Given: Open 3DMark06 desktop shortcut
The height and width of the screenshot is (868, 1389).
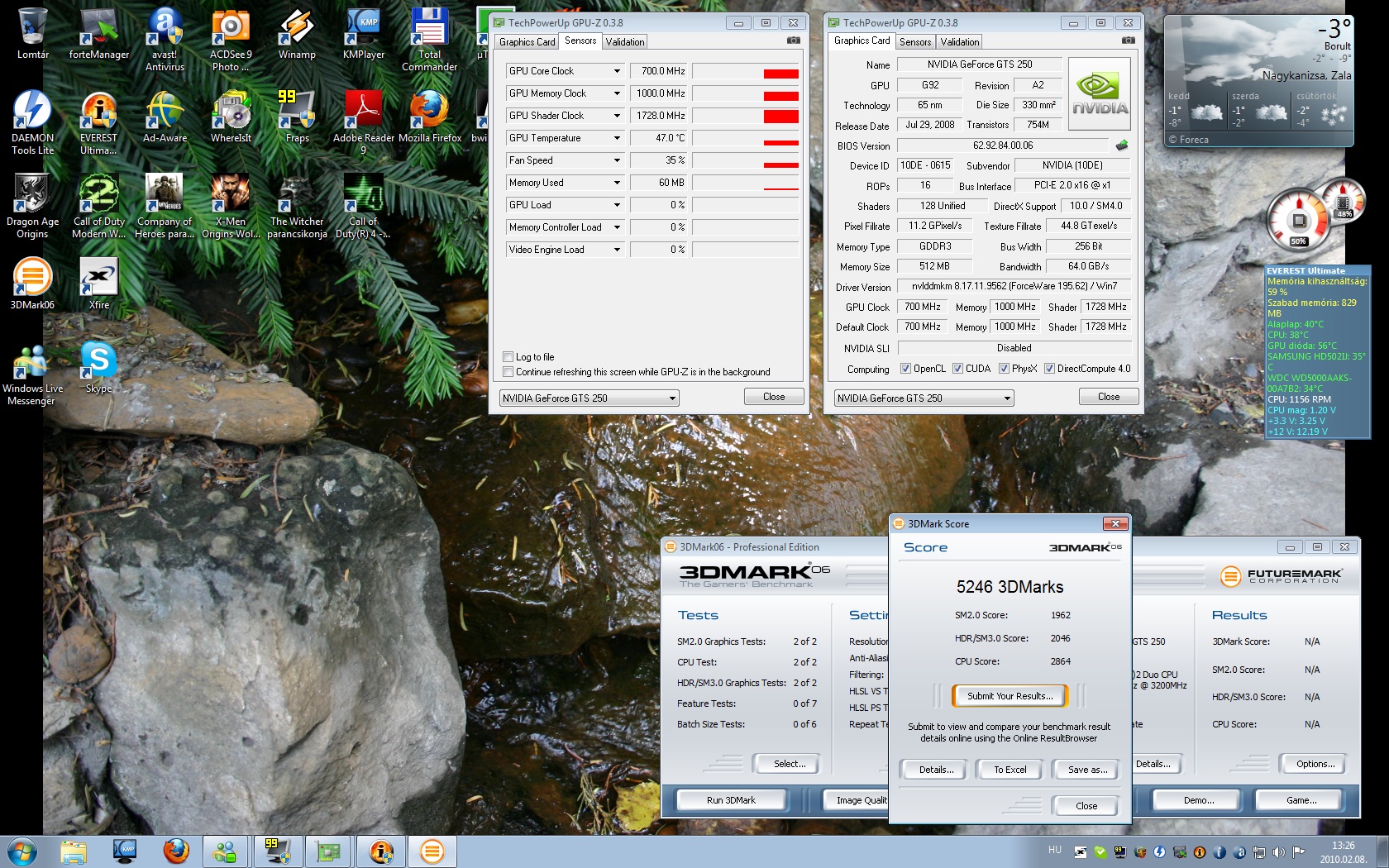Looking at the screenshot, I should pos(33,284).
